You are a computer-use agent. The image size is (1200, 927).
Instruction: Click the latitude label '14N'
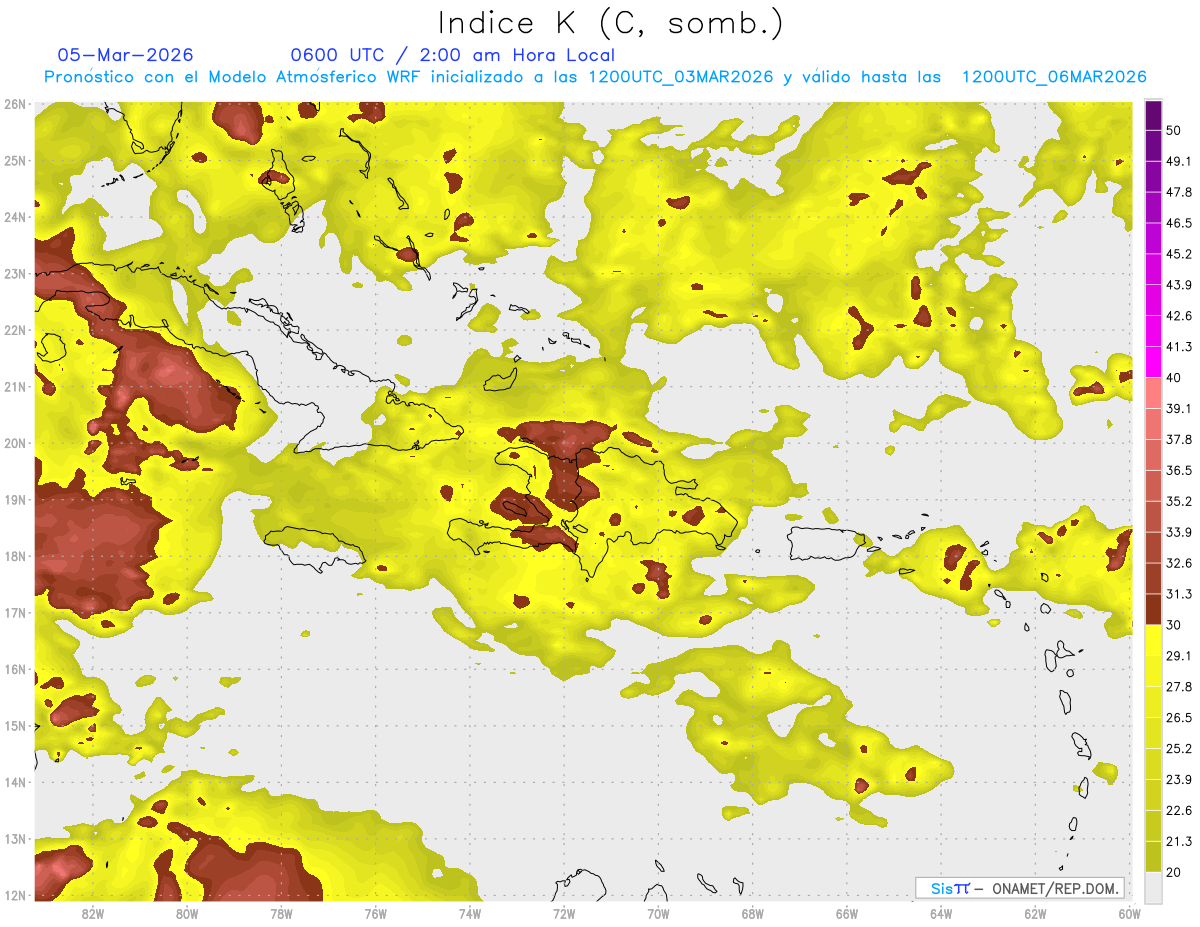15,782
